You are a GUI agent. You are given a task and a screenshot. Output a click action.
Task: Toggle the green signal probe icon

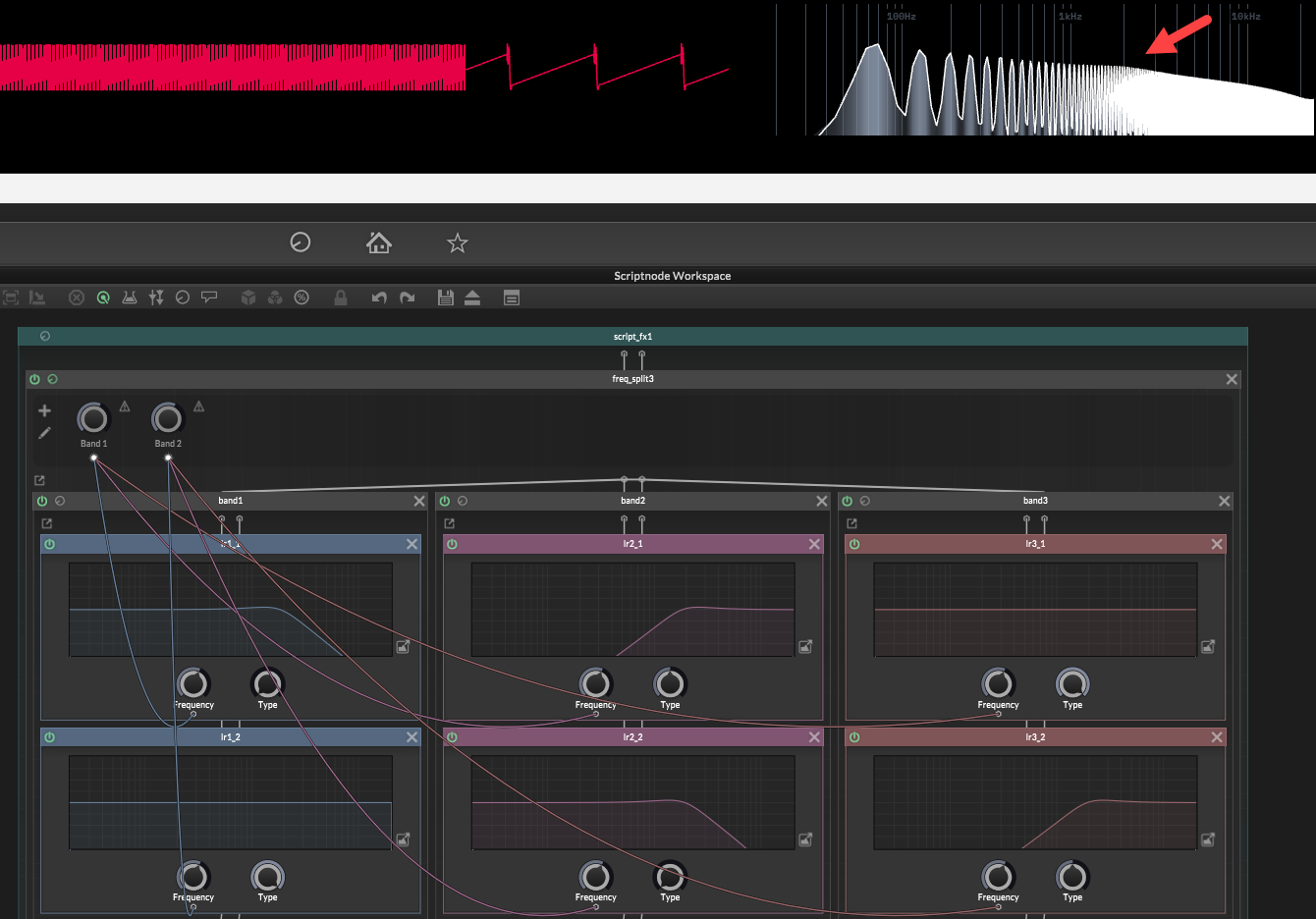pos(103,297)
